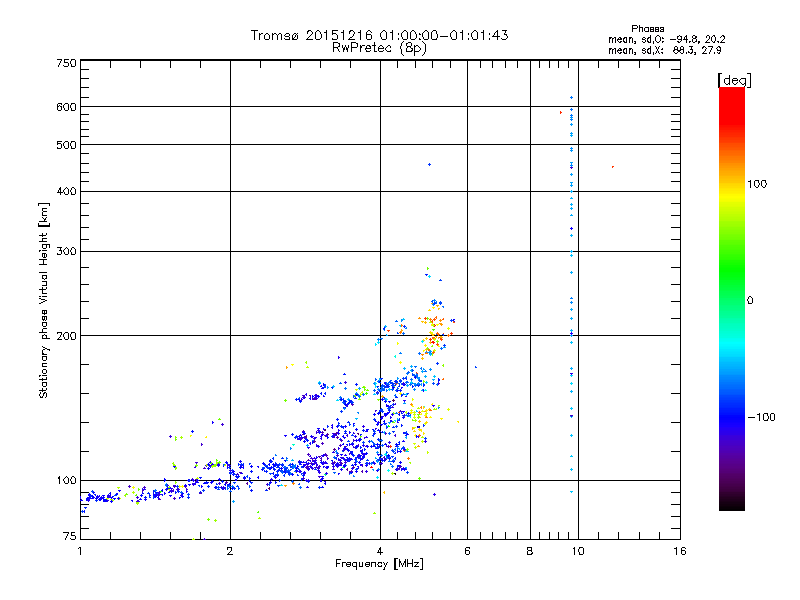Select the 'mean, sd,X: 88.3, 27.9' line
This screenshot has width=800, height=600.
pyautogui.click(x=664, y=50)
